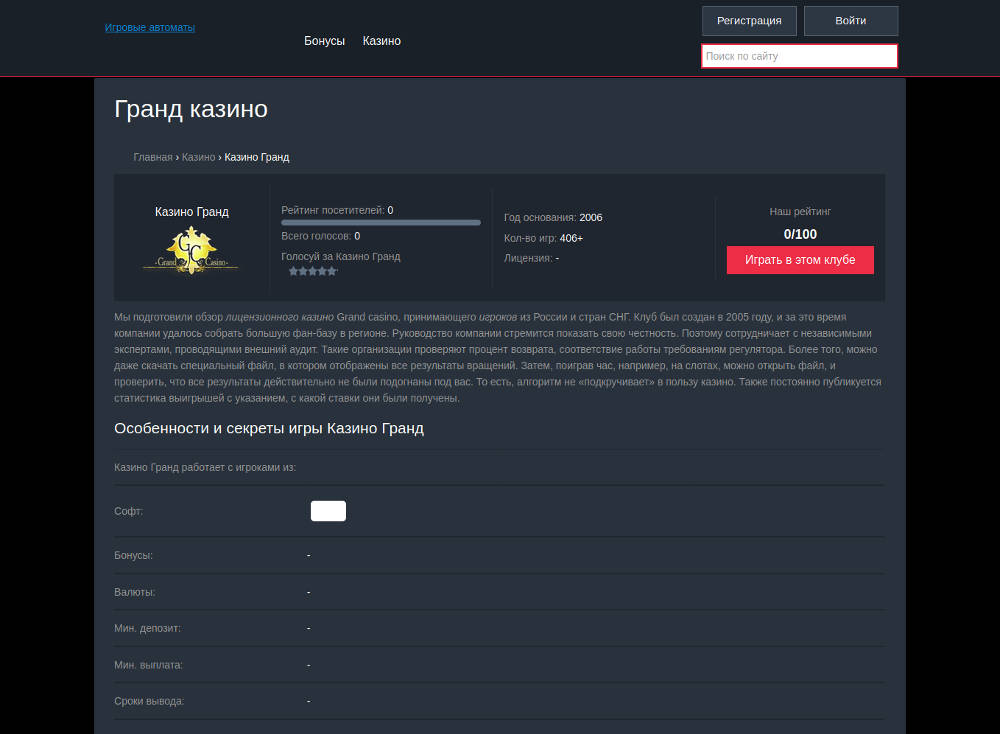The height and width of the screenshot is (734, 1000).
Task: Open the Игровые автоматы link
Action: pyautogui.click(x=150, y=27)
